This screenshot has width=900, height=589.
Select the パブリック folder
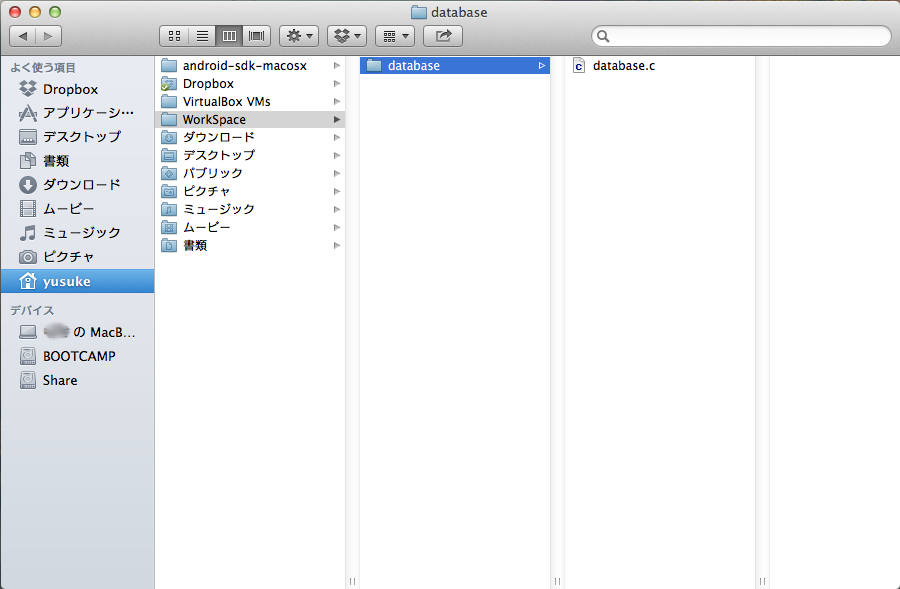[250, 173]
